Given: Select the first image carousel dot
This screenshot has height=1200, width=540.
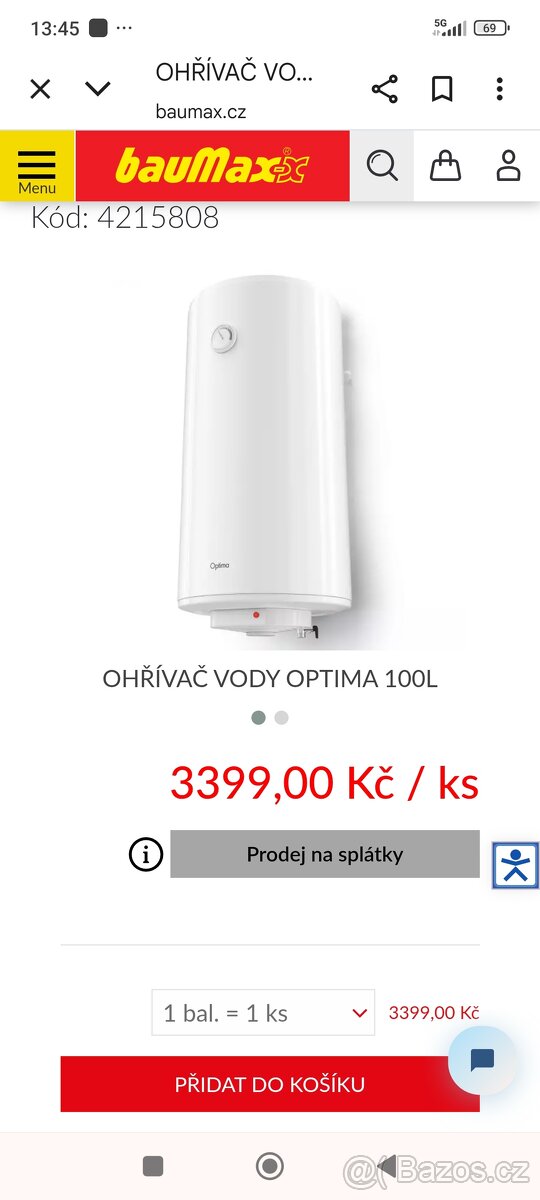Looking at the screenshot, I should coord(258,717).
